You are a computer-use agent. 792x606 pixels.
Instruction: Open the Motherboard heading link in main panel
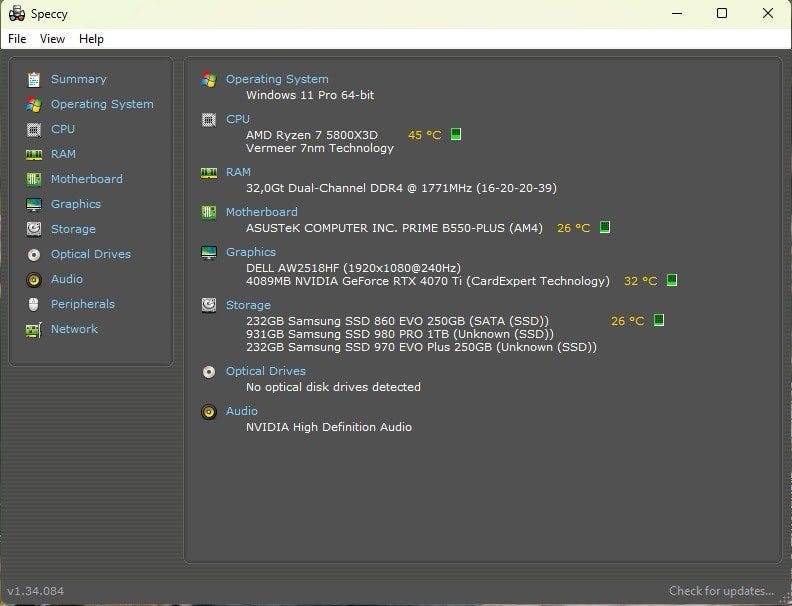pyautogui.click(x=262, y=212)
